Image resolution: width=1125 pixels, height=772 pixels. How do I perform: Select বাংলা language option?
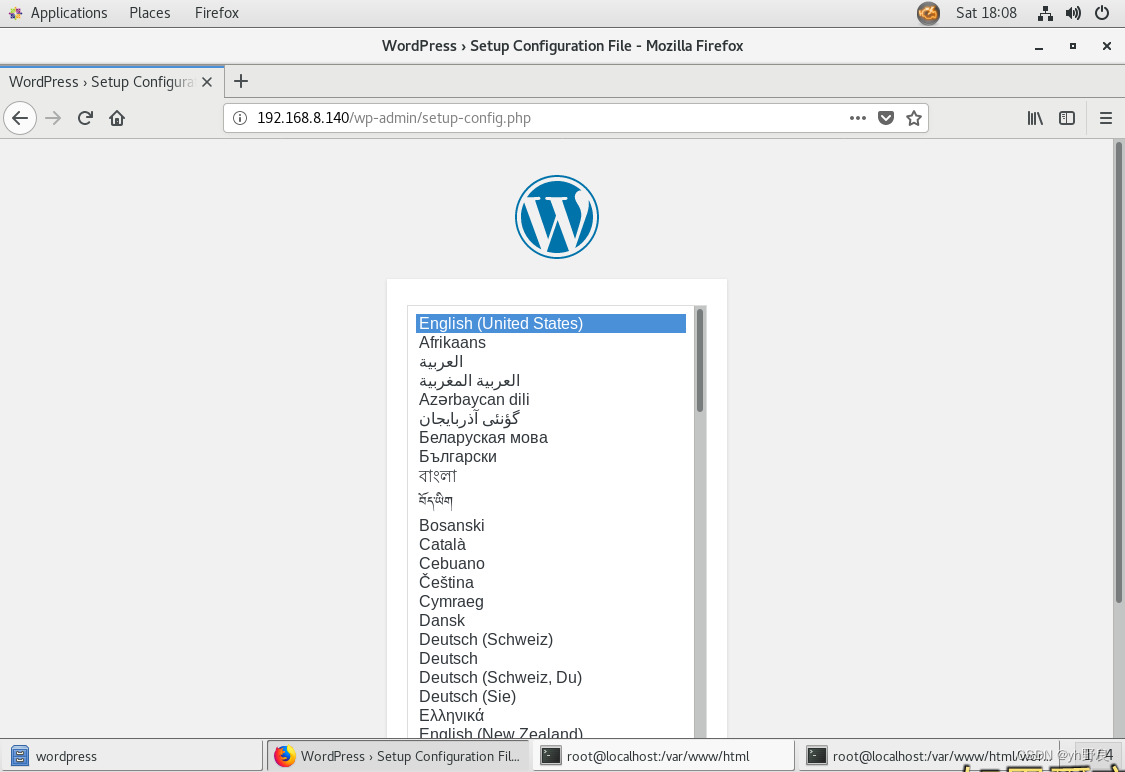pyautogui.click(x=550, y=476)
